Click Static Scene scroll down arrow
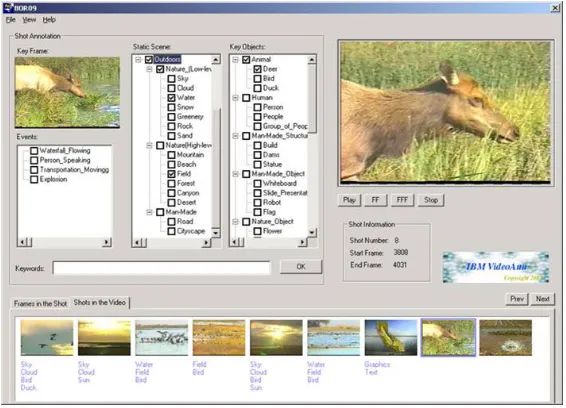 point(215,233)
